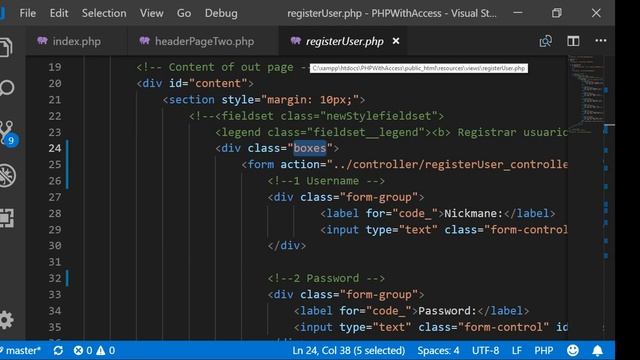This screenshot has width=640, height=360.
Task: Open the Selection menu
Action: pyautogui.click(x=104, y=13)
